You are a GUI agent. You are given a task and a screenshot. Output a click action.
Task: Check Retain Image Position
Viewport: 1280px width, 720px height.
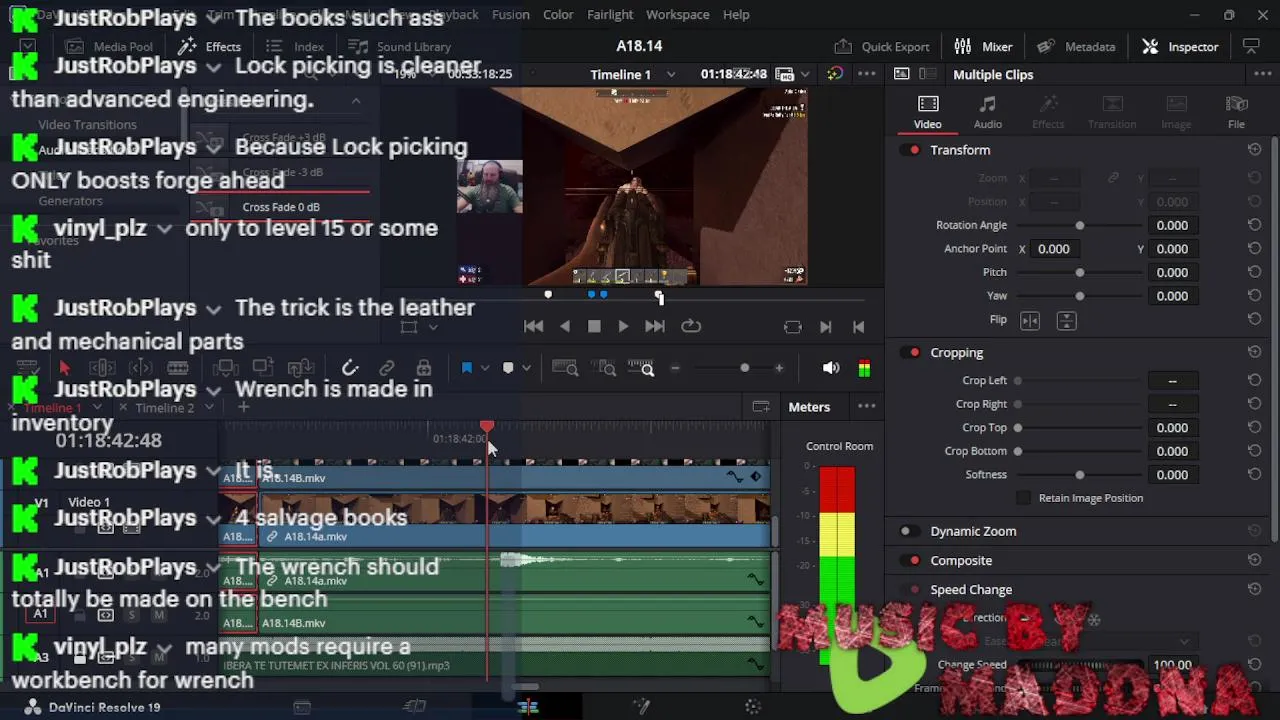pyautogui.click(x=1023, y=498)
